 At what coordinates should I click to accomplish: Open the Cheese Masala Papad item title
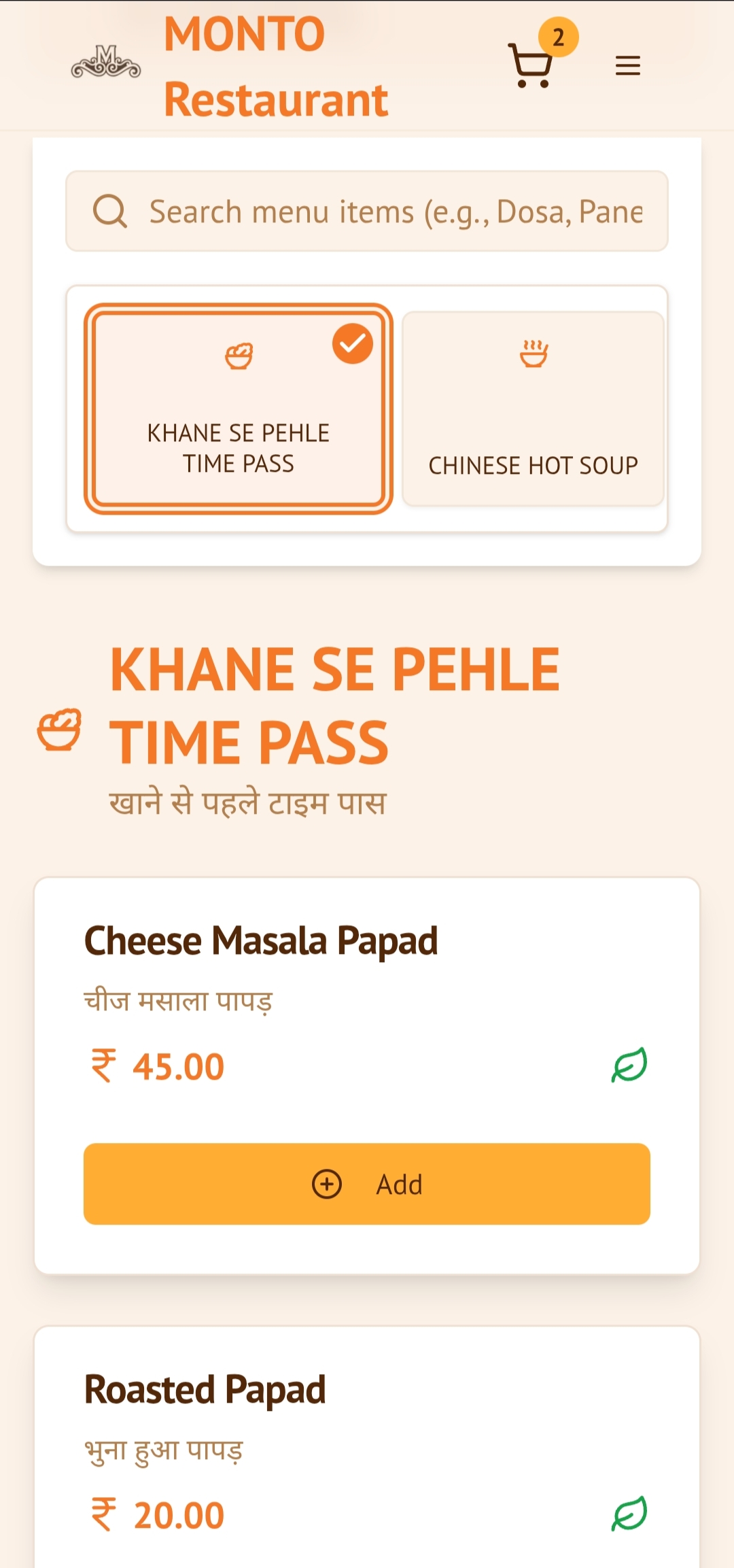[x=261, y=941]
